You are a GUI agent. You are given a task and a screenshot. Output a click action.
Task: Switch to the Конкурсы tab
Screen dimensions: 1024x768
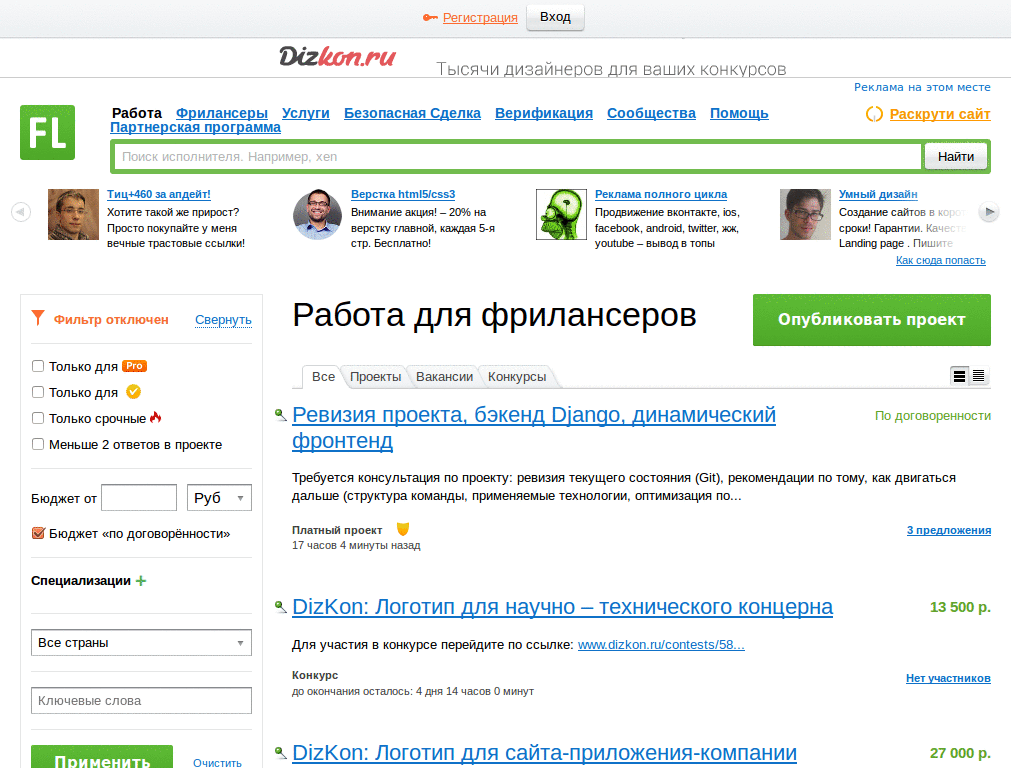point(517,377)
